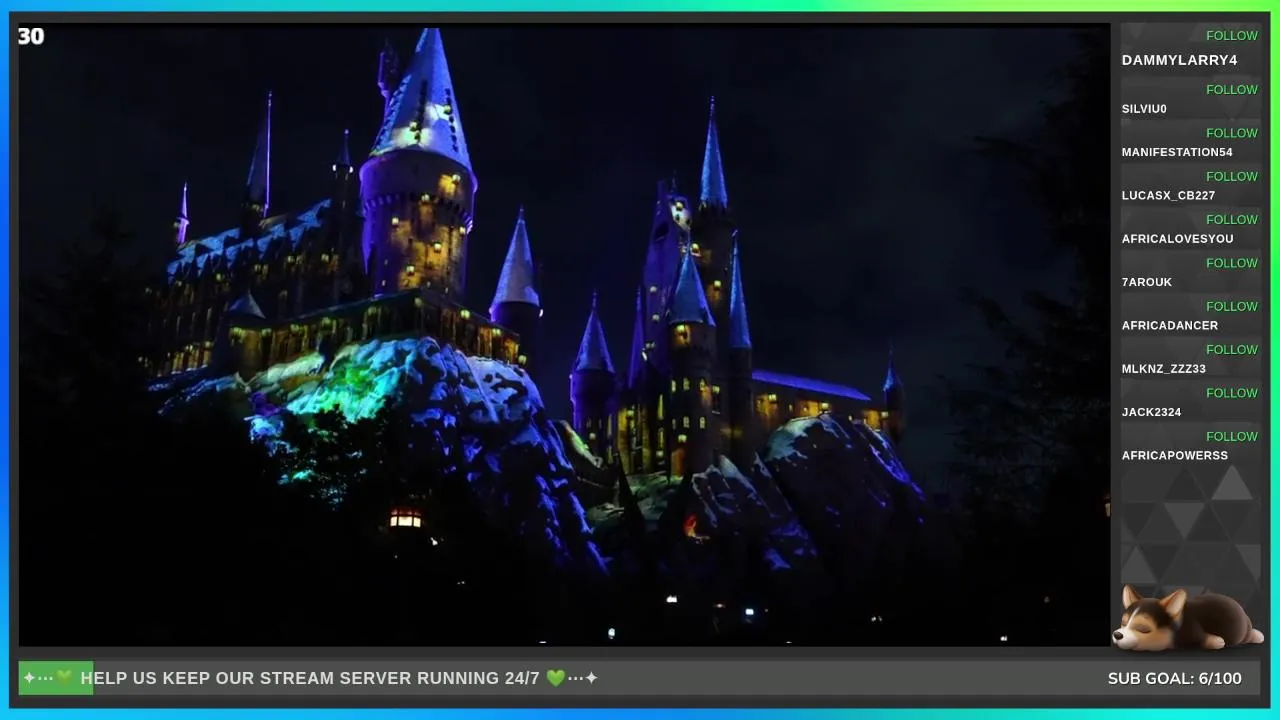Click the sleeping corgi dog icon
The image size is (1280, 720).
1188,618
